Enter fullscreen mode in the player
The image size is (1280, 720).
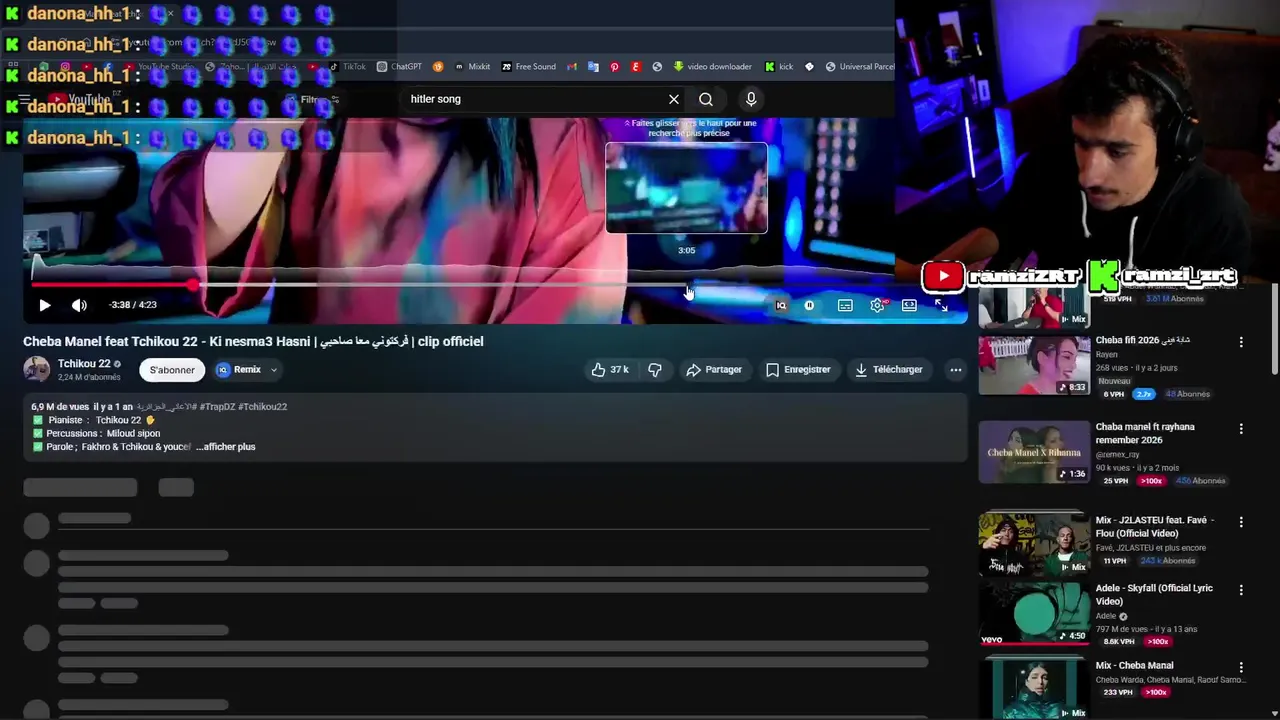(x=941, y=305)
